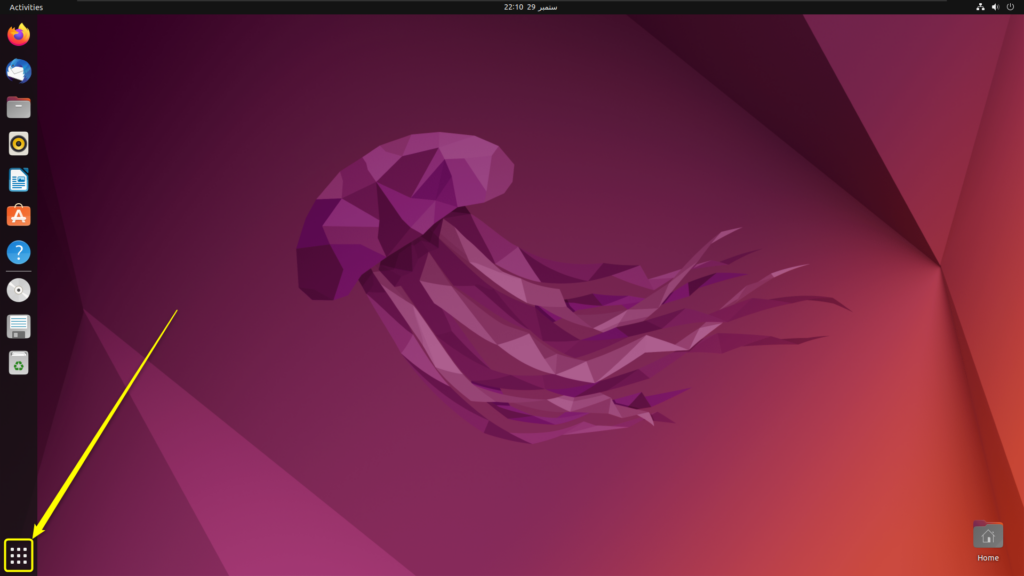Open the system quick settings menu
The image size is (1024, 576).
[x=996, y=8]
